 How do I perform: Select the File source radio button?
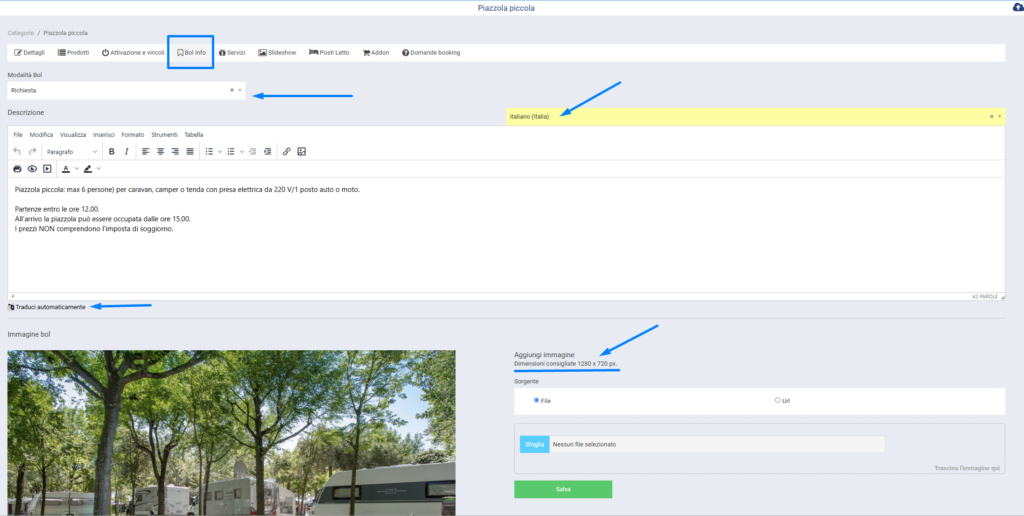point(536,400)
